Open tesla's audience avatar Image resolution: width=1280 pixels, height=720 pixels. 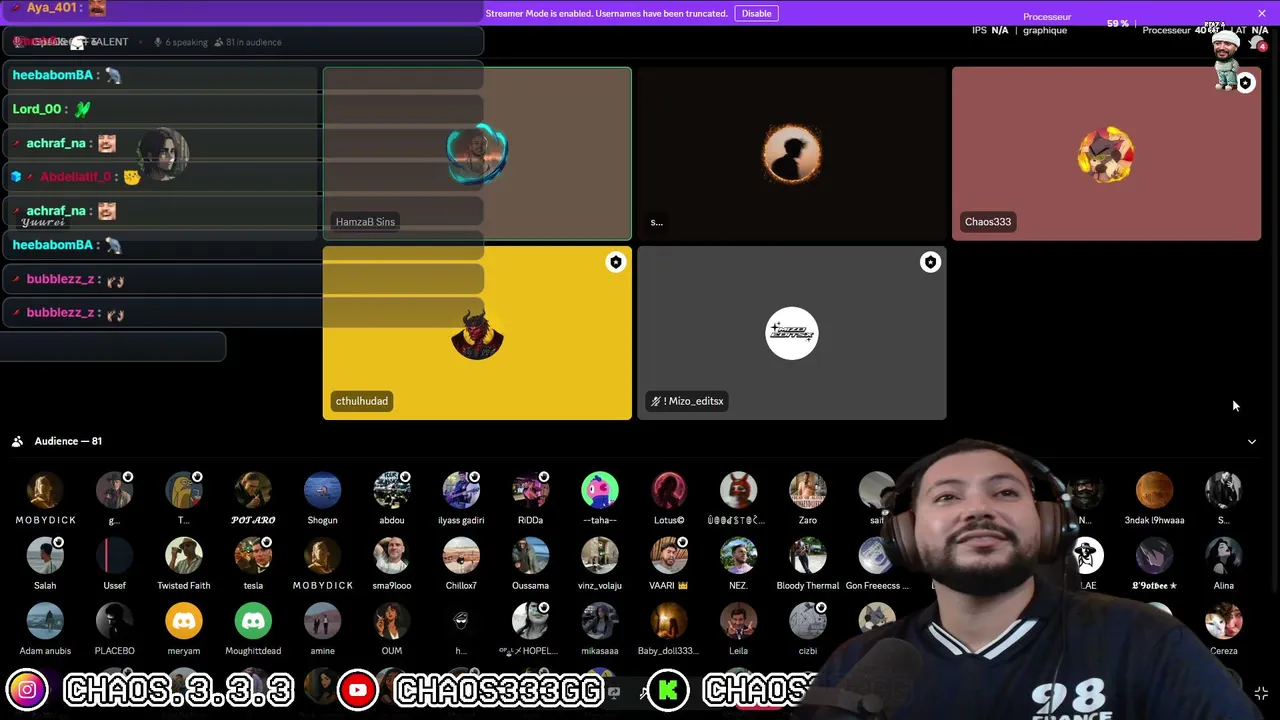click(253, 555)
